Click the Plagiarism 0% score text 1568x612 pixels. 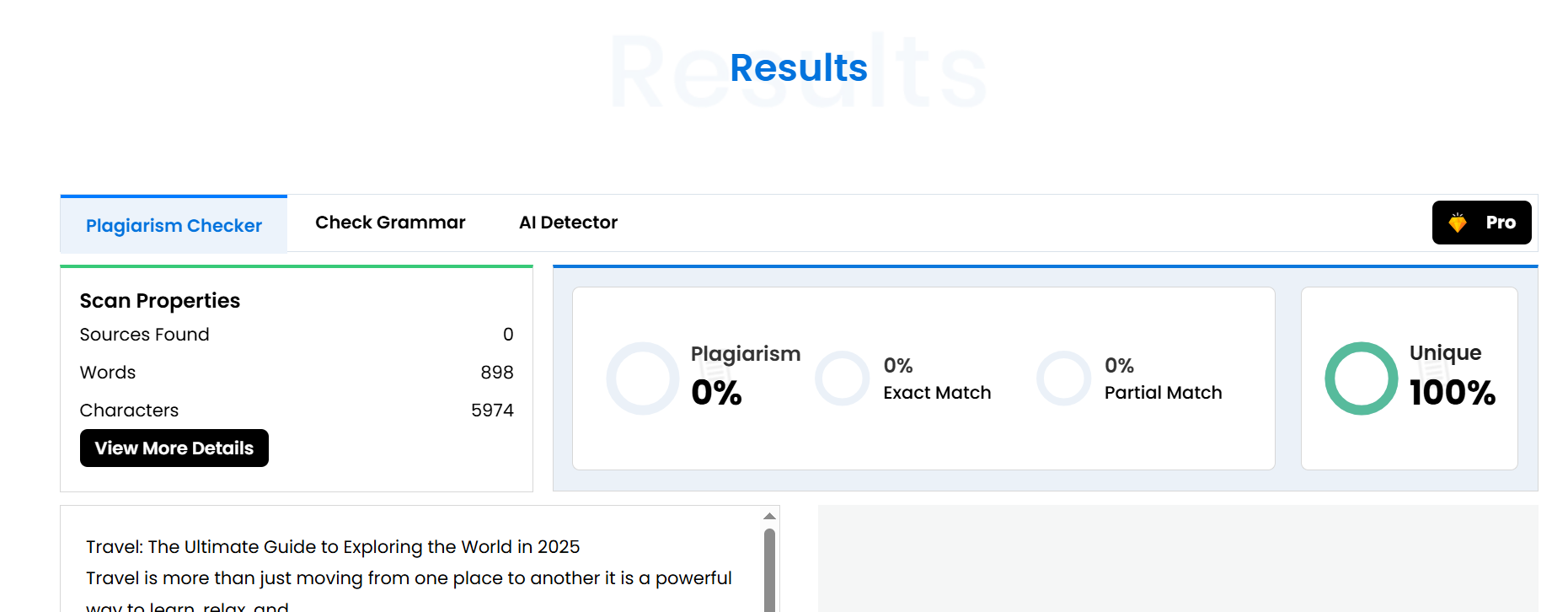(x=716, y=393)
